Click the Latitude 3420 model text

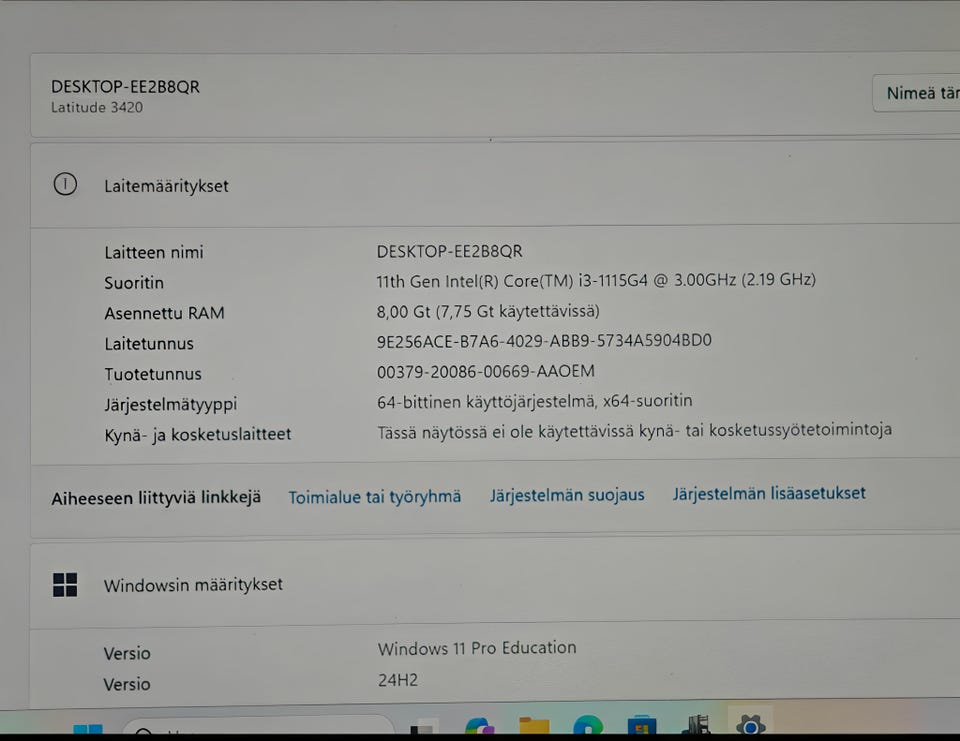pos(97,107)
